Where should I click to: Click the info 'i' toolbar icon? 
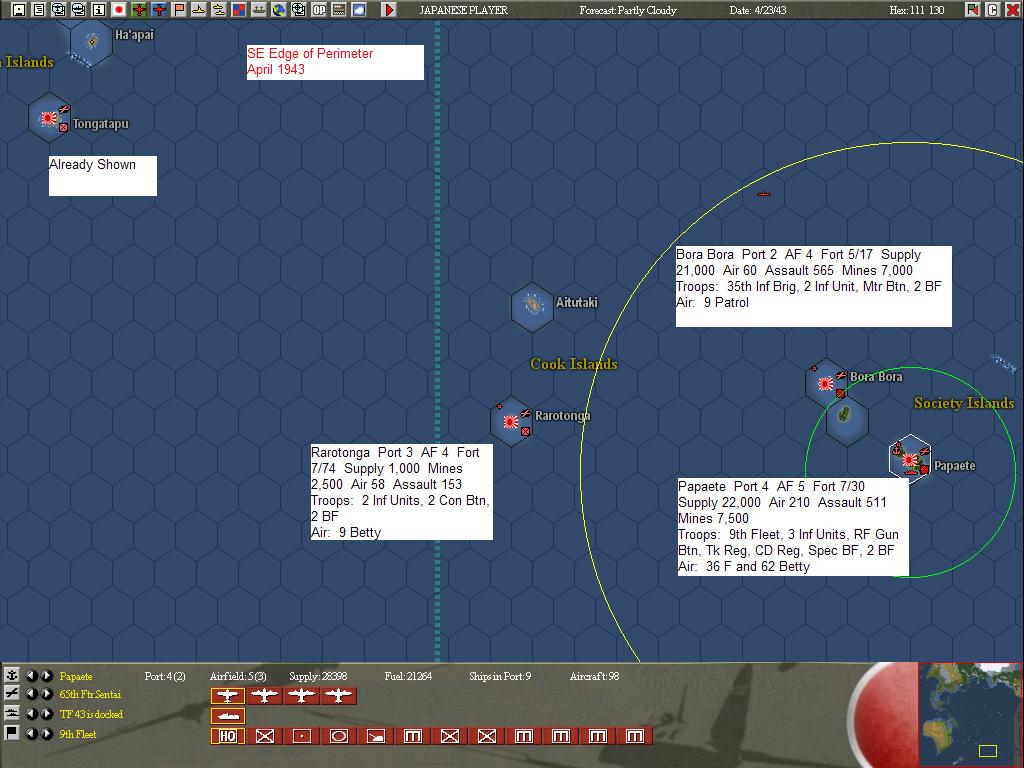click(x=99, y=10)
